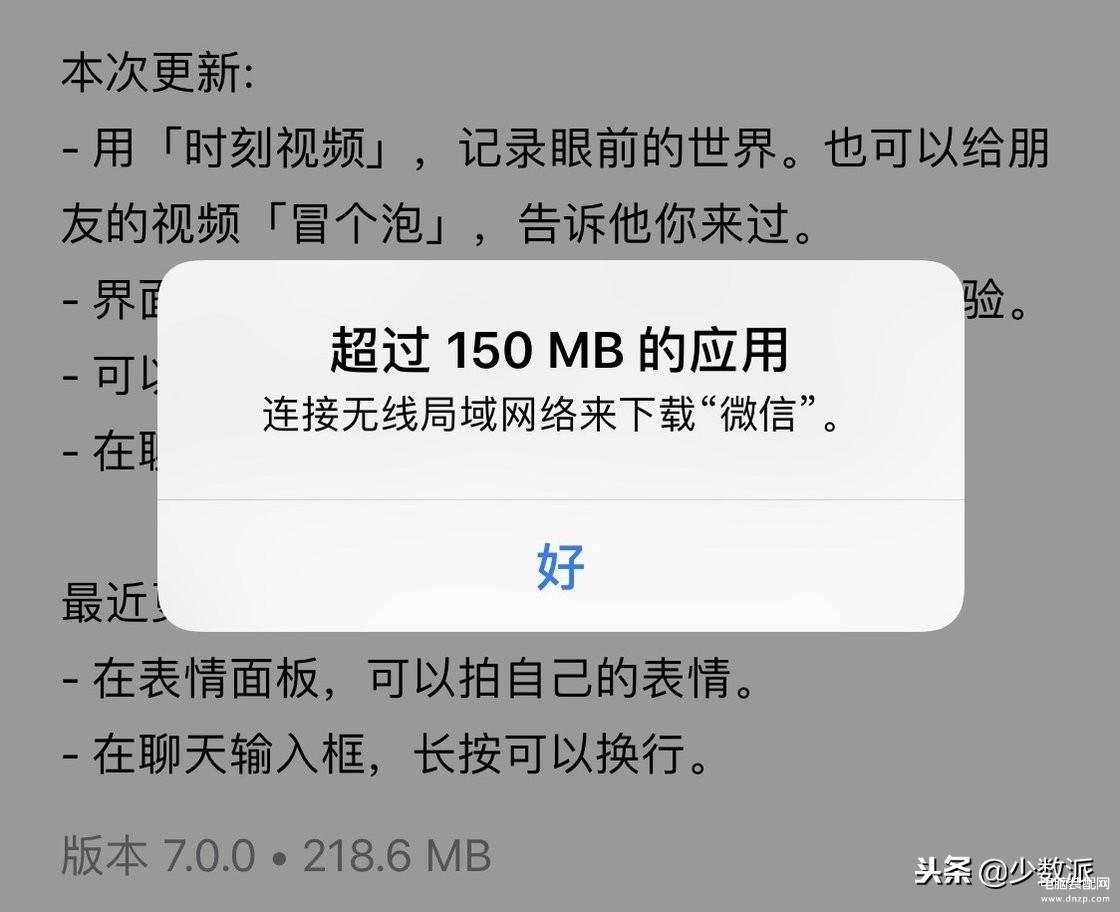Click the 218.6 MB app size text
This screenshot has height=912, width=1120.
pos(397,855)
